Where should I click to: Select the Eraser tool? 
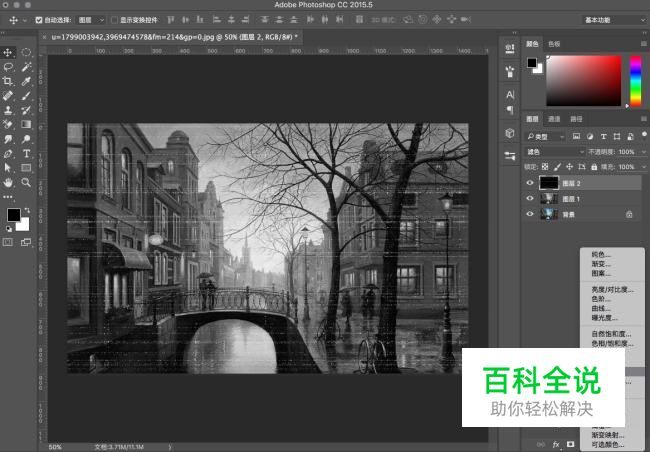click(7, 124)
